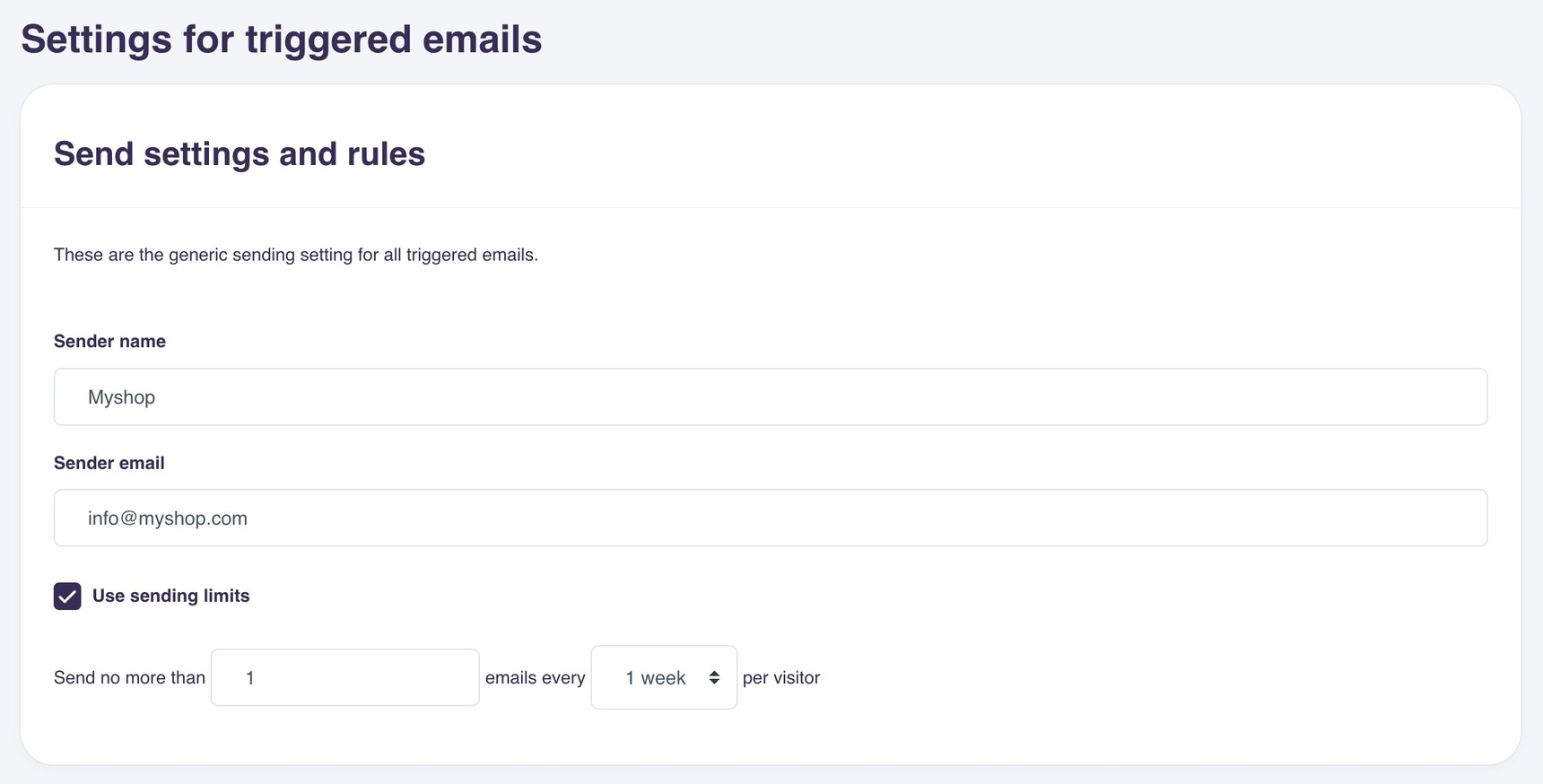Click the 'Settings for triggered emails' page title
1543x784 pixels.
282,39
